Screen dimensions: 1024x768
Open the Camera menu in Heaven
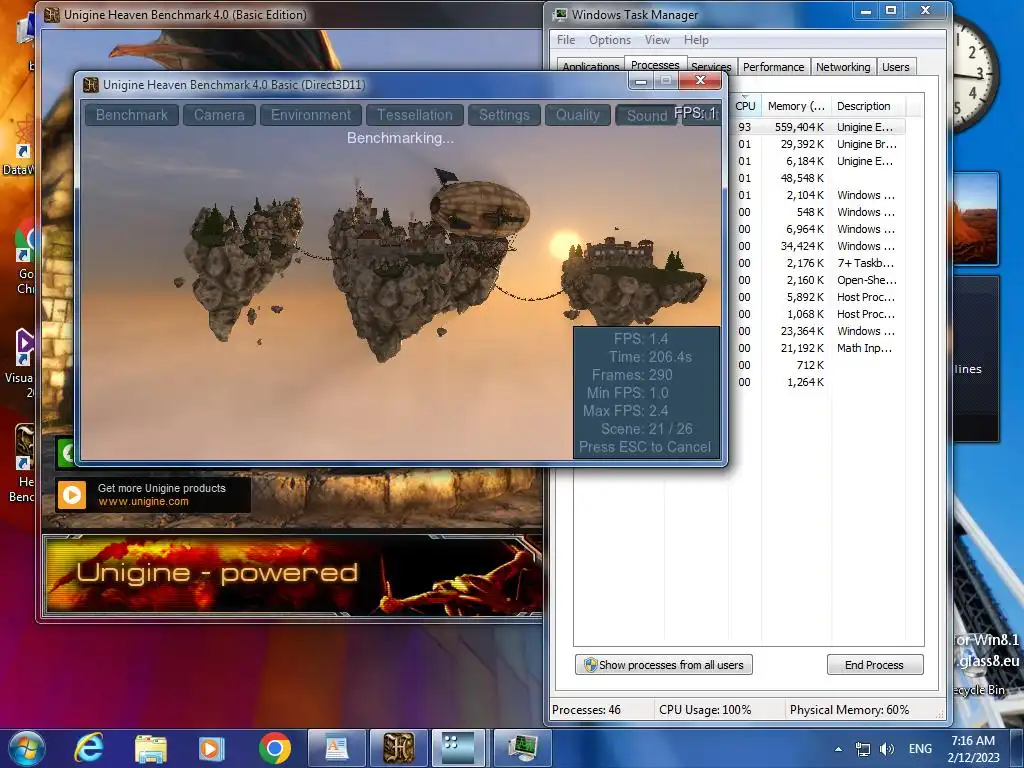[219, 115]
